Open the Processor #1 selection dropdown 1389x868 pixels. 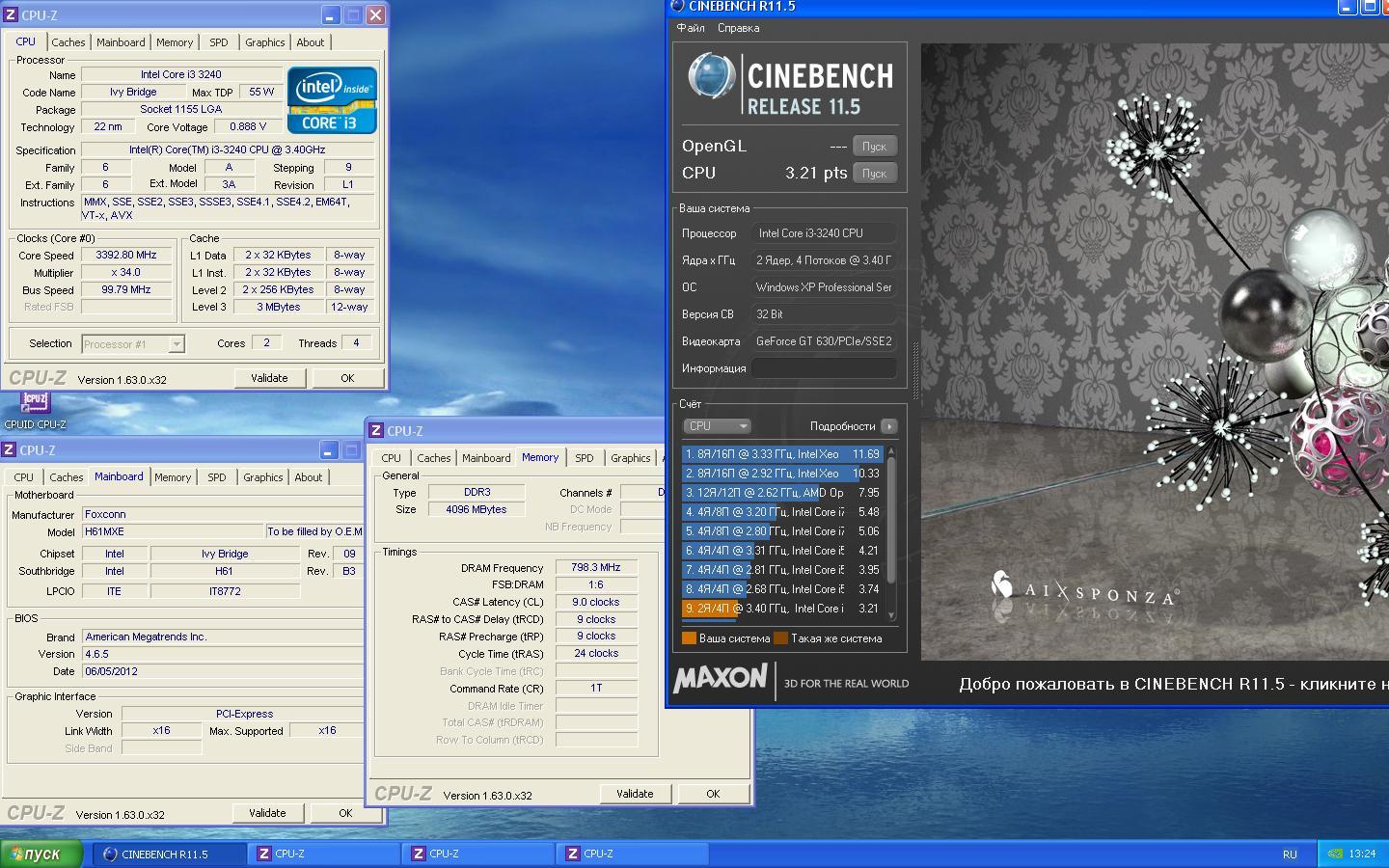133,343
